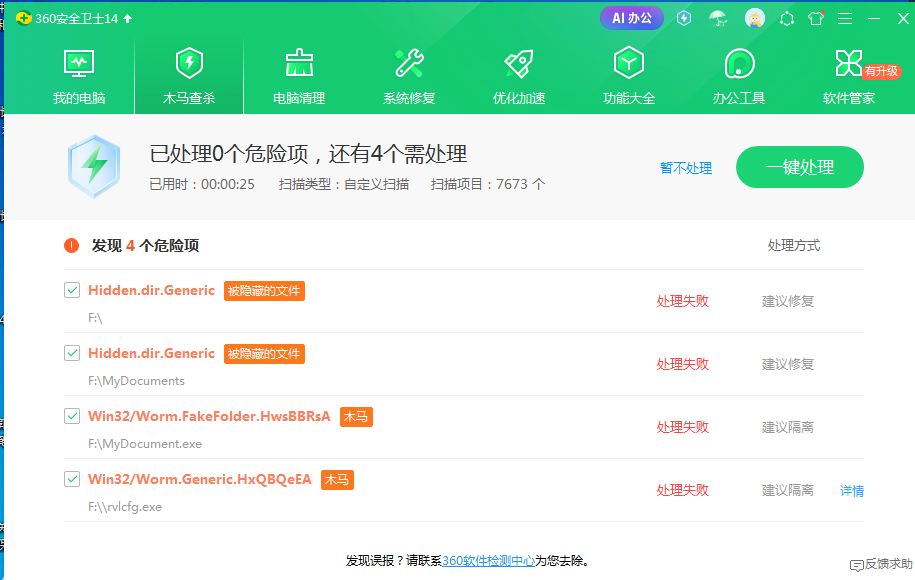This screenshot has height=580, width=915.
Task: Click 建议修复 for F:\MyDocuments item
Action: (788, 364)
